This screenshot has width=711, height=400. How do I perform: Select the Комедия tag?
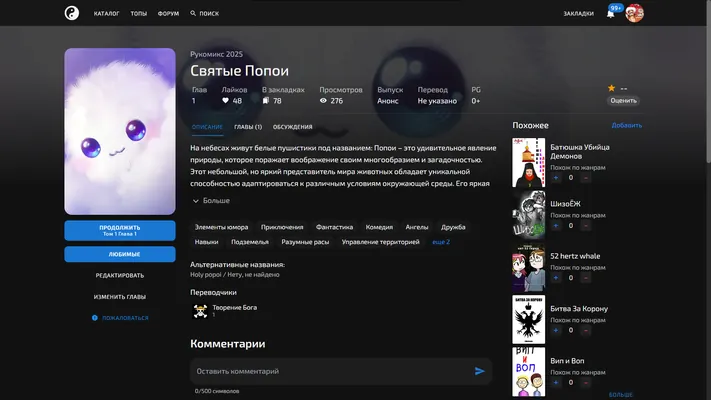point(379,227)
